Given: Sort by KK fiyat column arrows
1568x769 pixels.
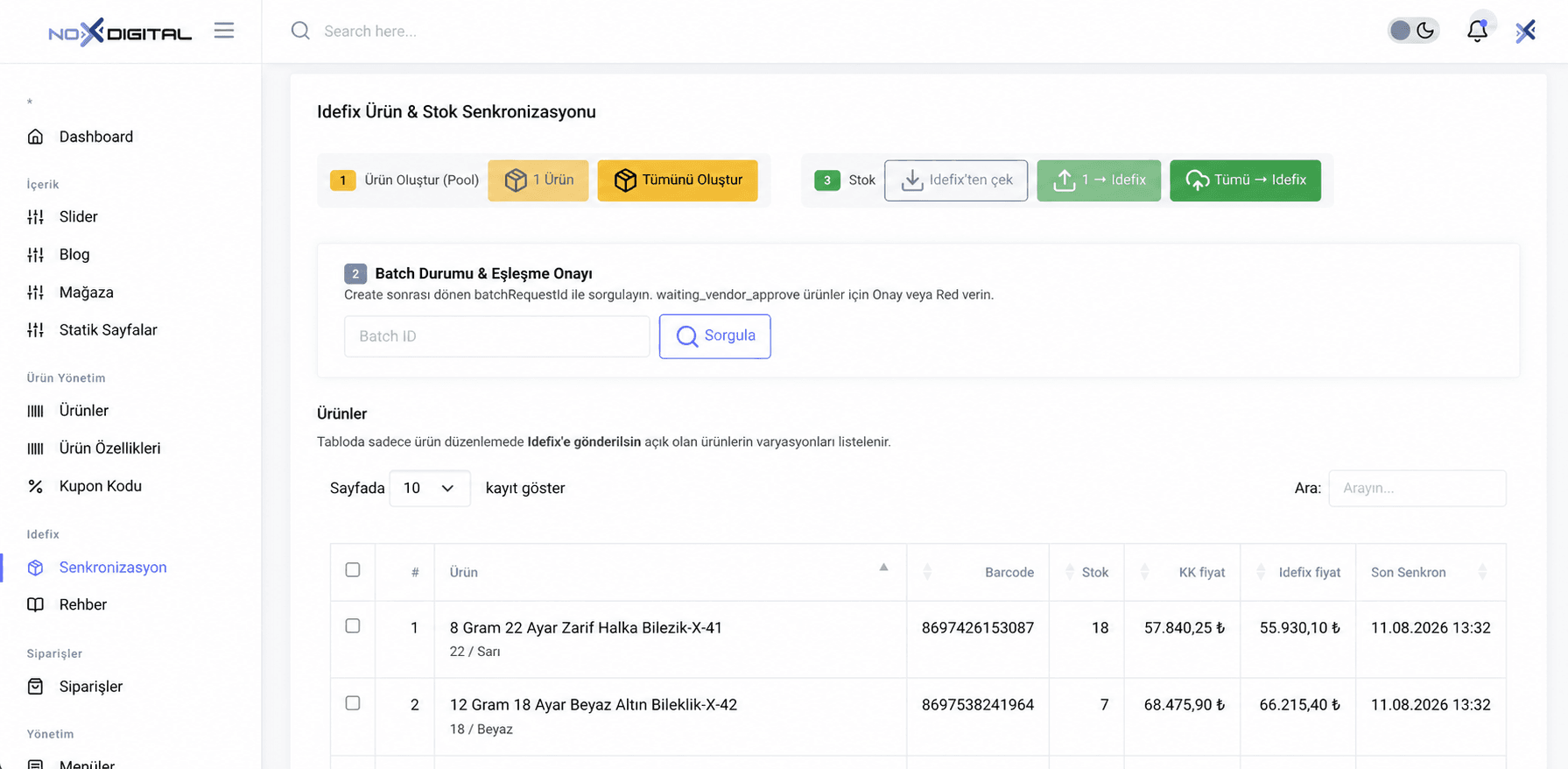Looking at the screenshot, I should pos(1144,572).
